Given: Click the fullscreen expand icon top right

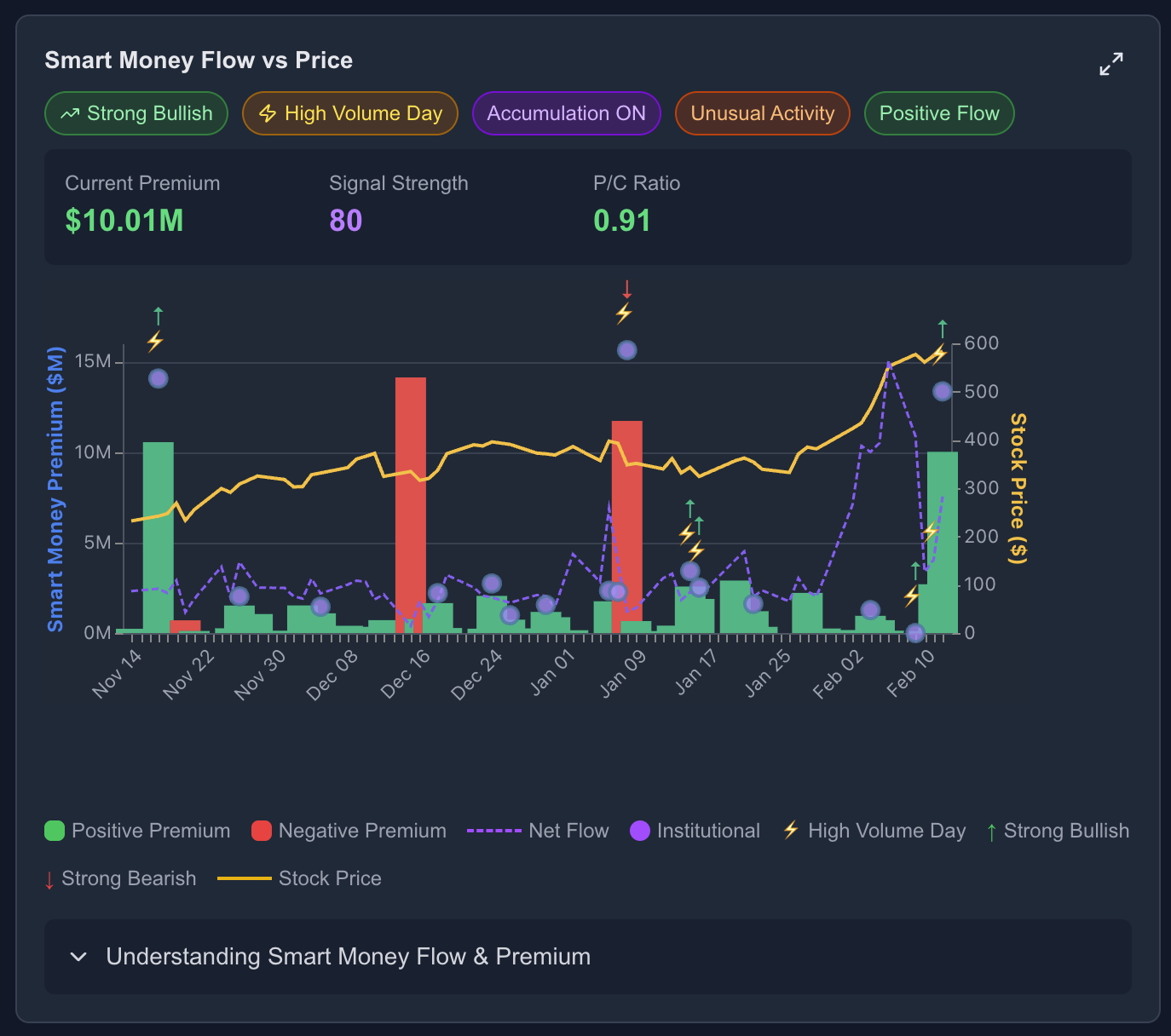Looking at the screenshot, I should coord(1111,63).
